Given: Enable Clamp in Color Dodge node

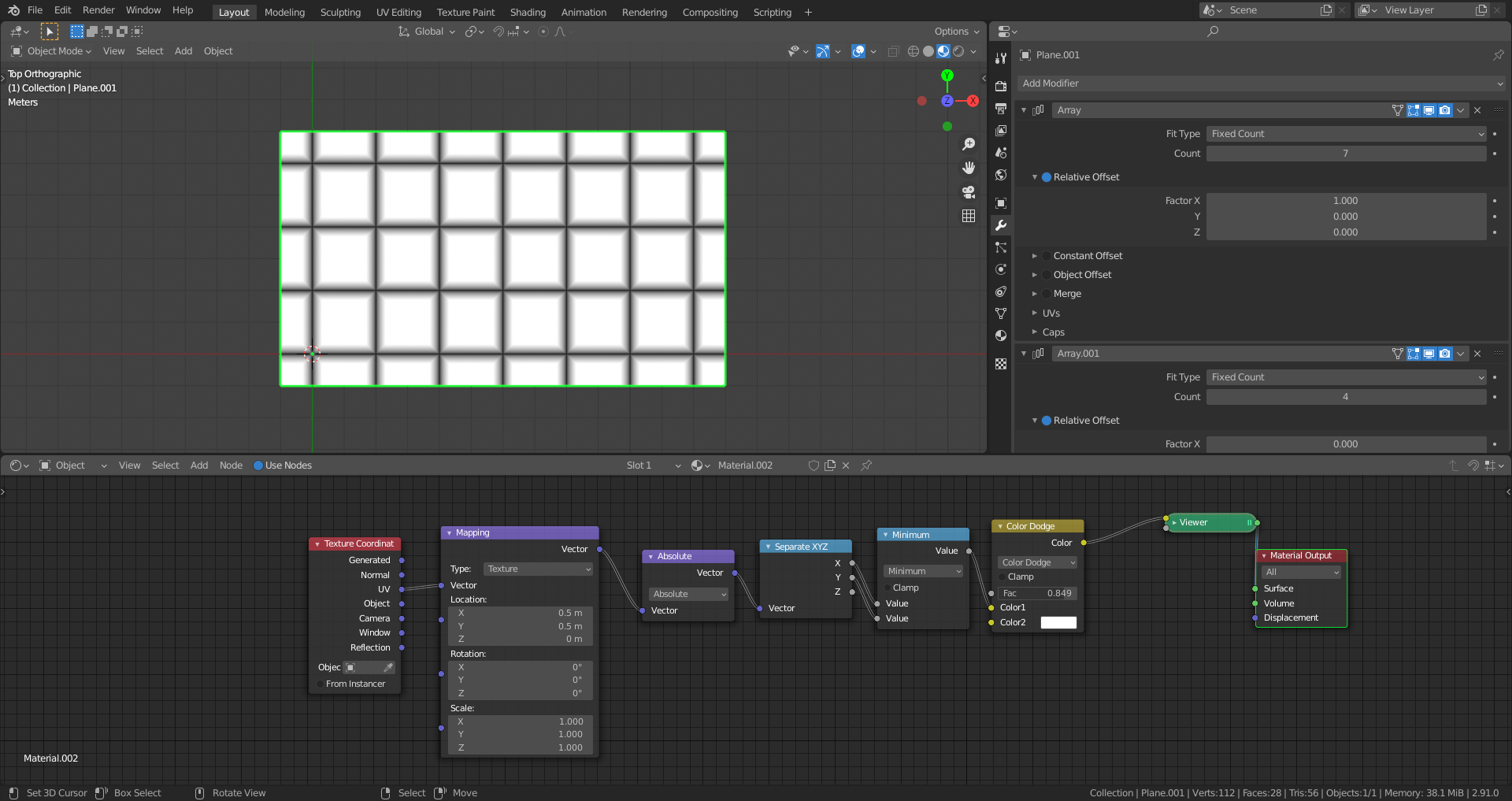Looking at the screenshot, I should tap(1003, 577).
